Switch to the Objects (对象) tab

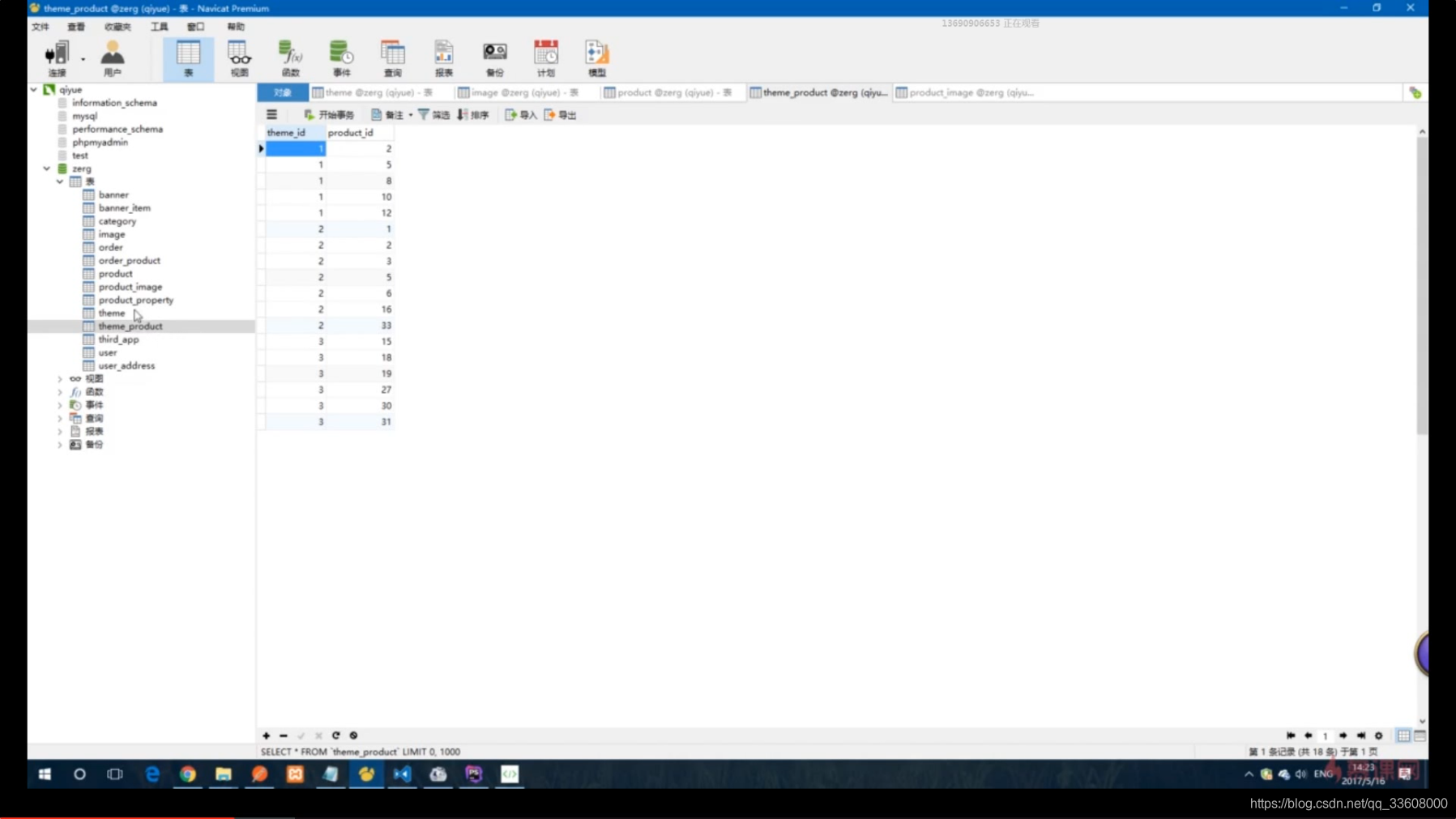282,92
